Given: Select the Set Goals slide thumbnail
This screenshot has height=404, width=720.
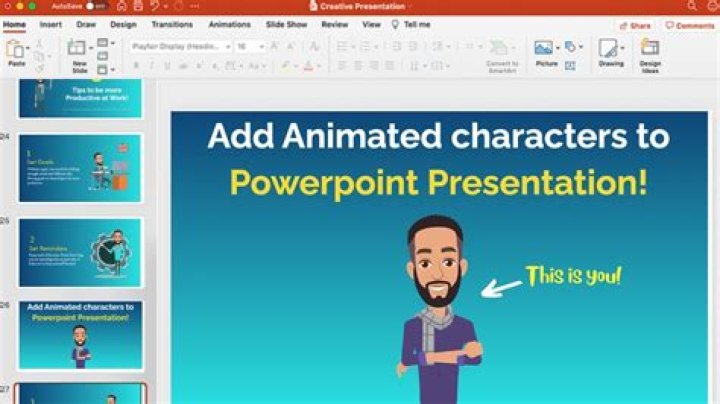Looking at the screenshot, I should coord(80,168).
